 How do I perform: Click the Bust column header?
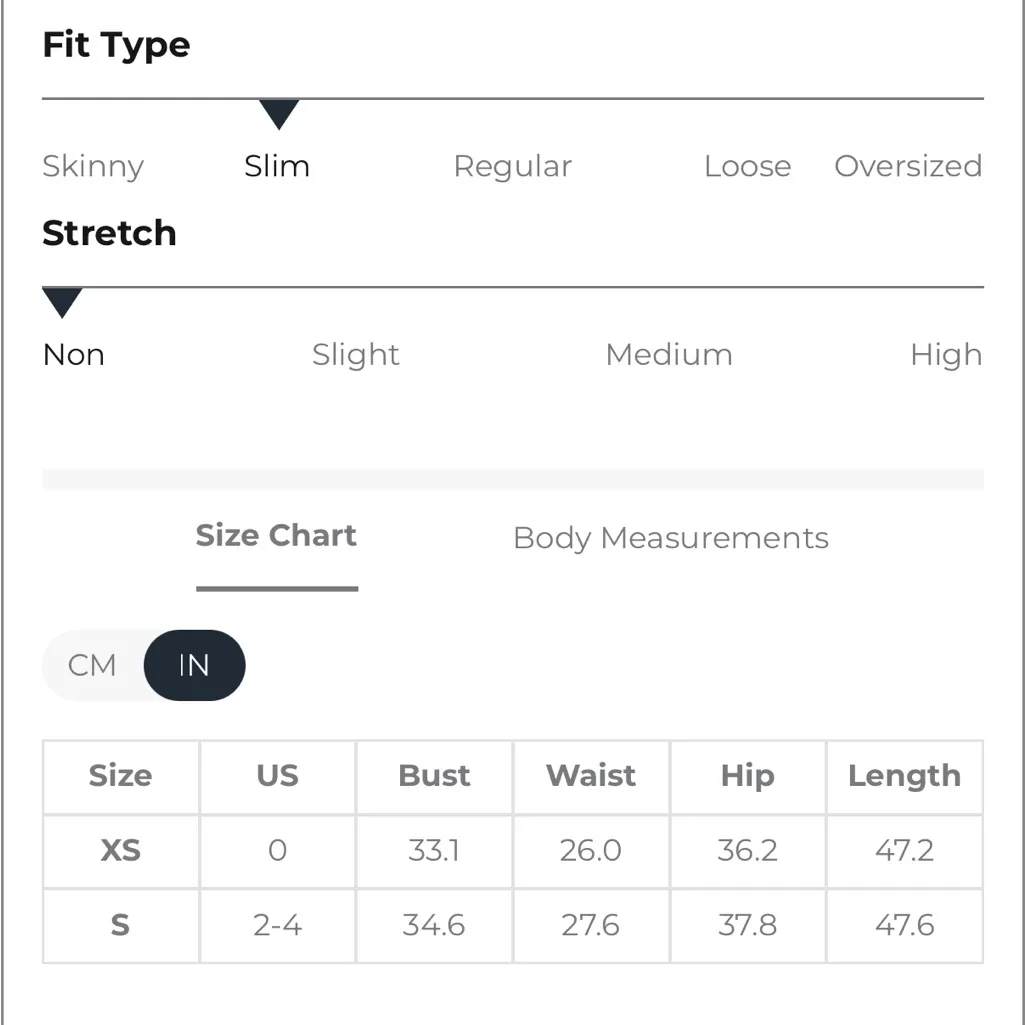pos(434,776)
